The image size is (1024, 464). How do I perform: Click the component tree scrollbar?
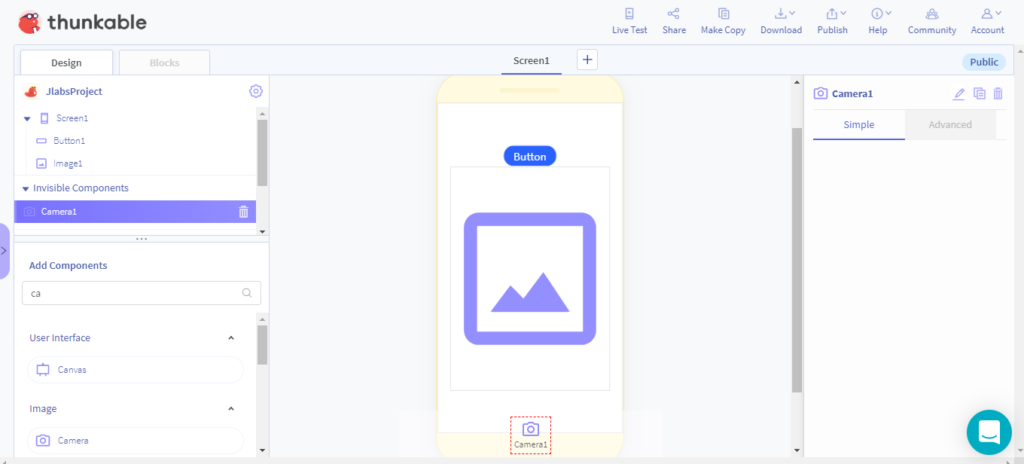262,153
